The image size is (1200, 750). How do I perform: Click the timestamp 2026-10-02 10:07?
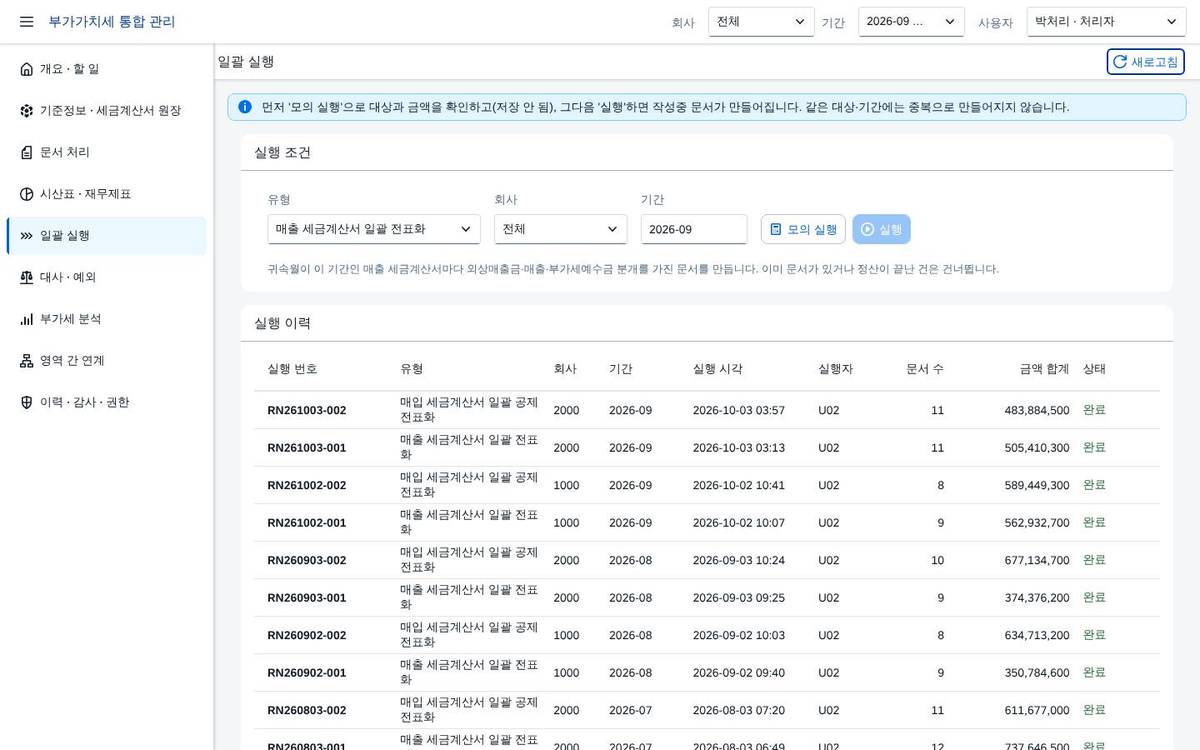pos(739,523)
